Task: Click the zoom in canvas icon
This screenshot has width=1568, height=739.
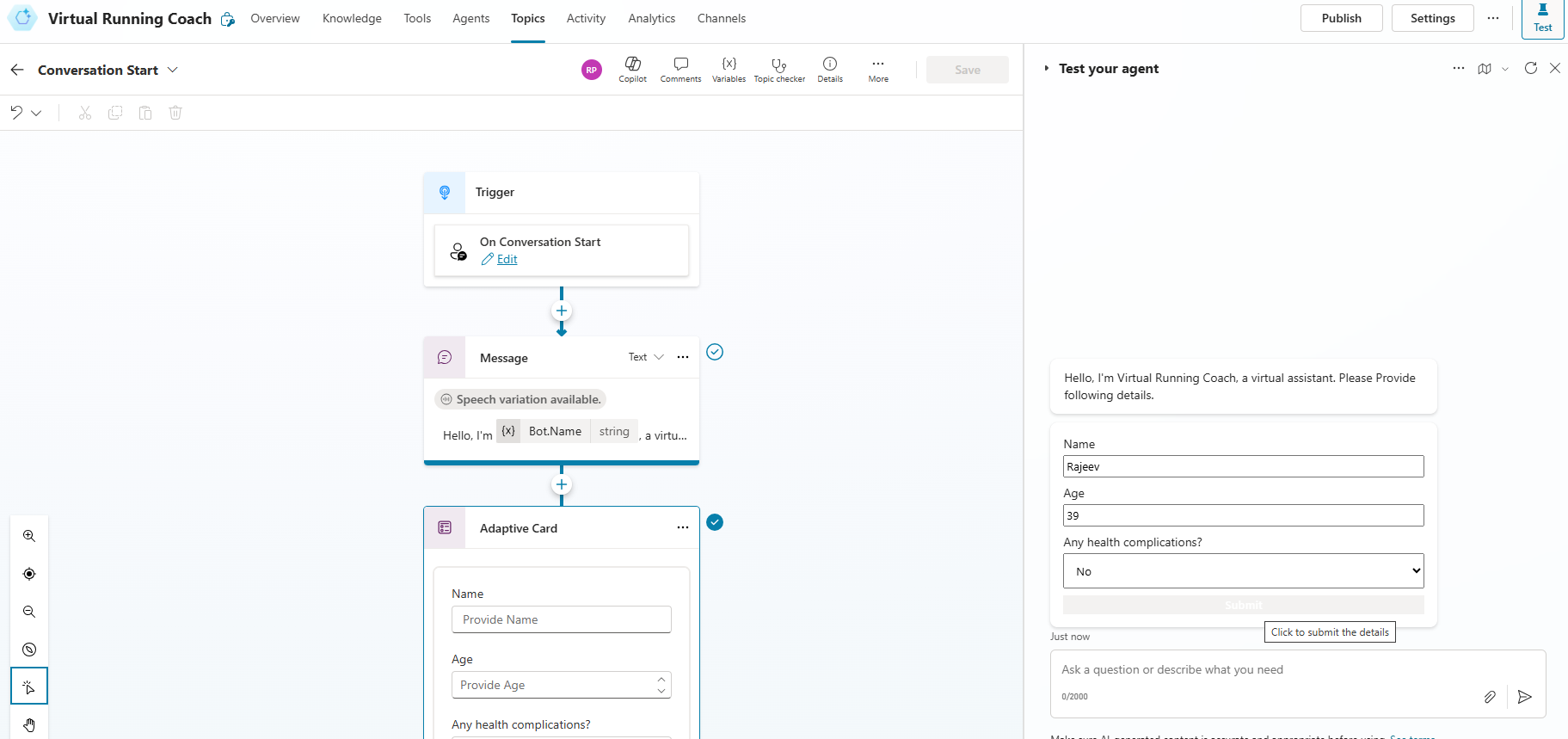Action: [29, 536]
